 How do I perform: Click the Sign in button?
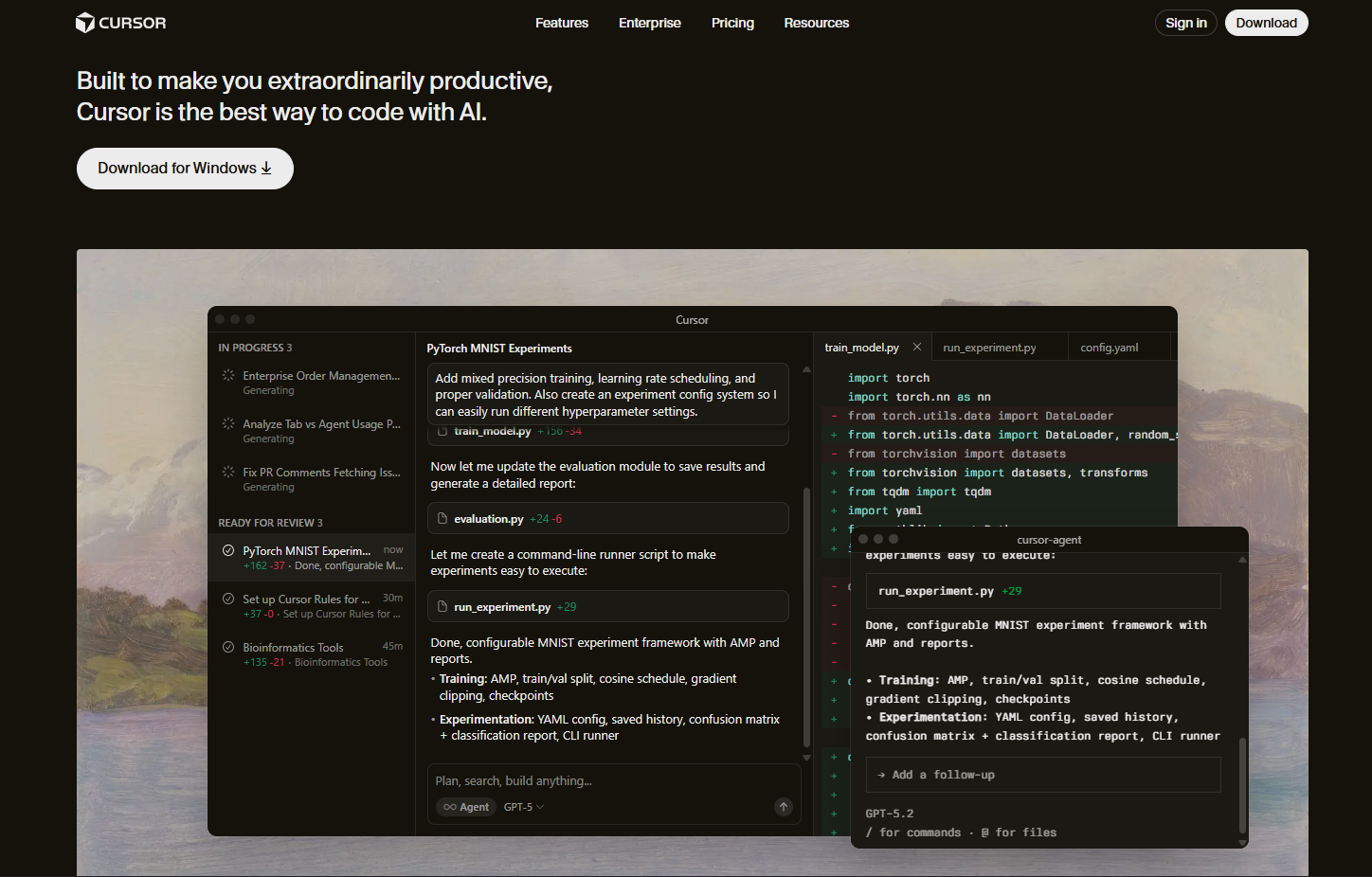tap(1186, 23)
